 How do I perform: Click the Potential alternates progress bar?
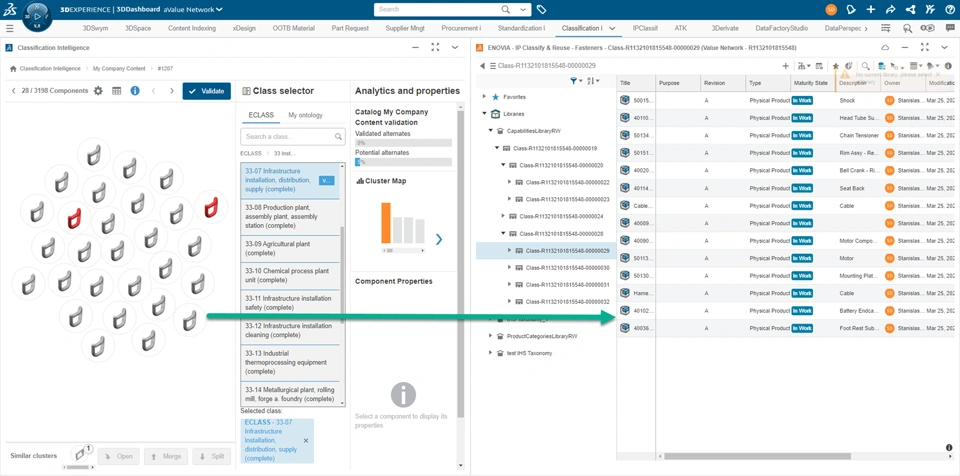click(403, 162)
